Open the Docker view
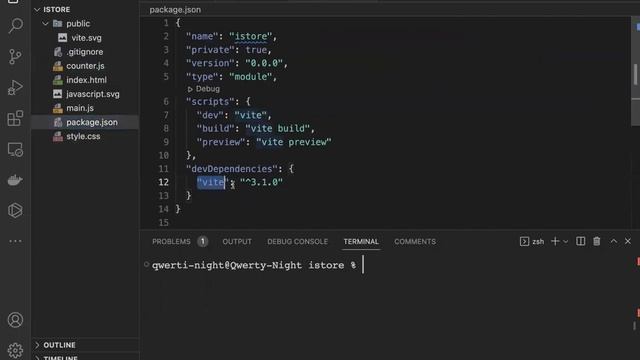Screen dimensions: 640x360 pyautogui.click(x=15, y=180)
